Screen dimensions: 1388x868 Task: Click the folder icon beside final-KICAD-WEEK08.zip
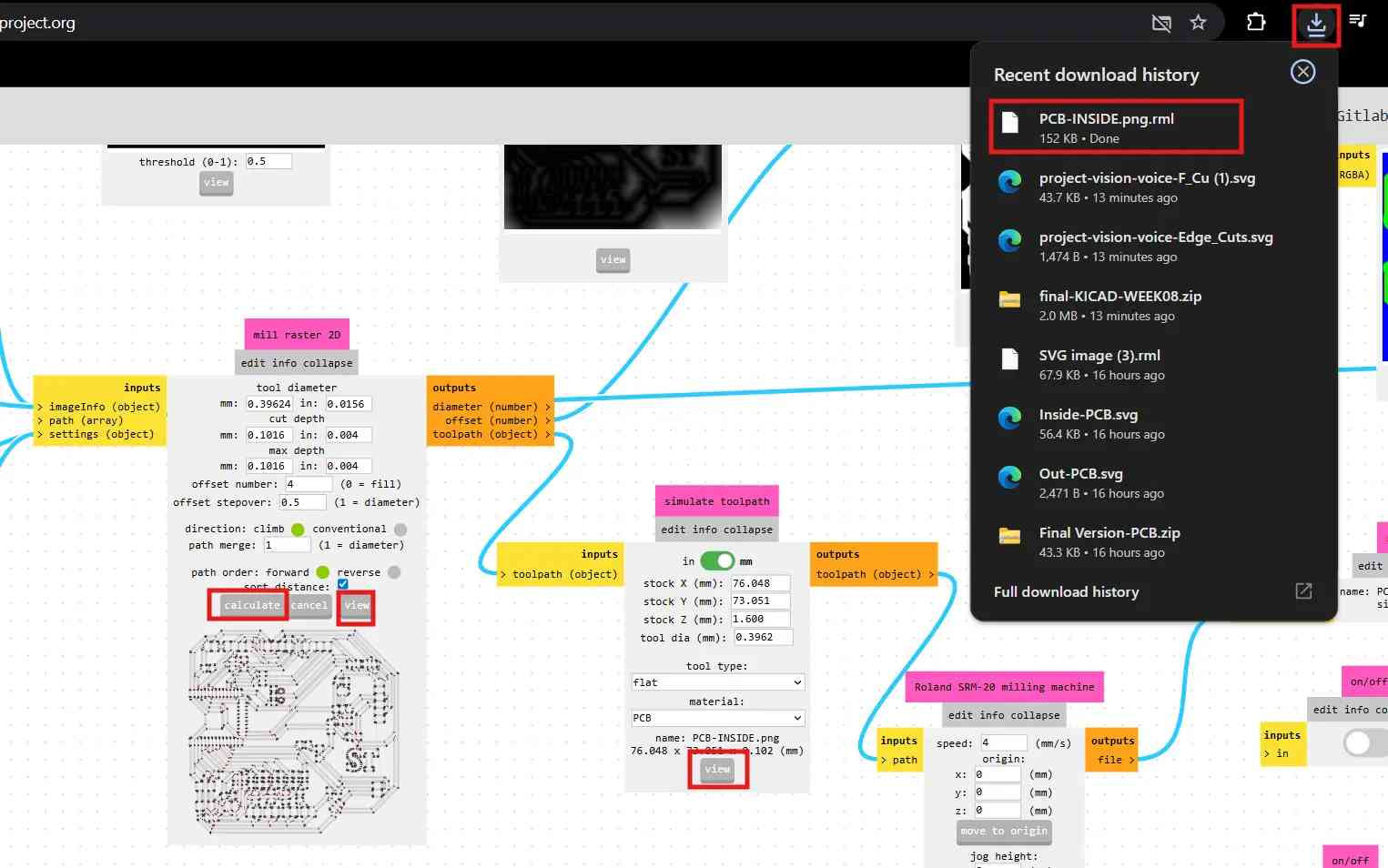1009,299
